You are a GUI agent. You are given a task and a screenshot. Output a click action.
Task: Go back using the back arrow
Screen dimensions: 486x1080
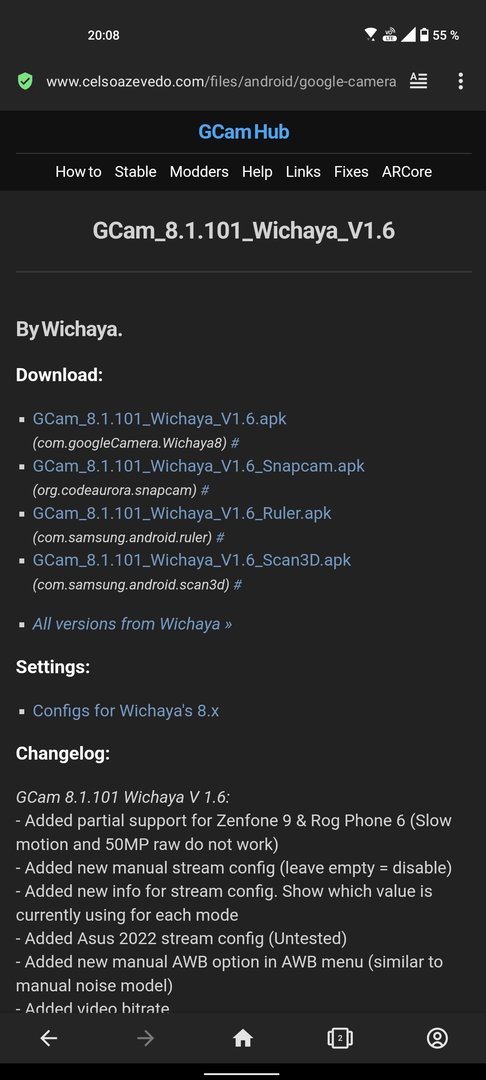click(48, 1038)
